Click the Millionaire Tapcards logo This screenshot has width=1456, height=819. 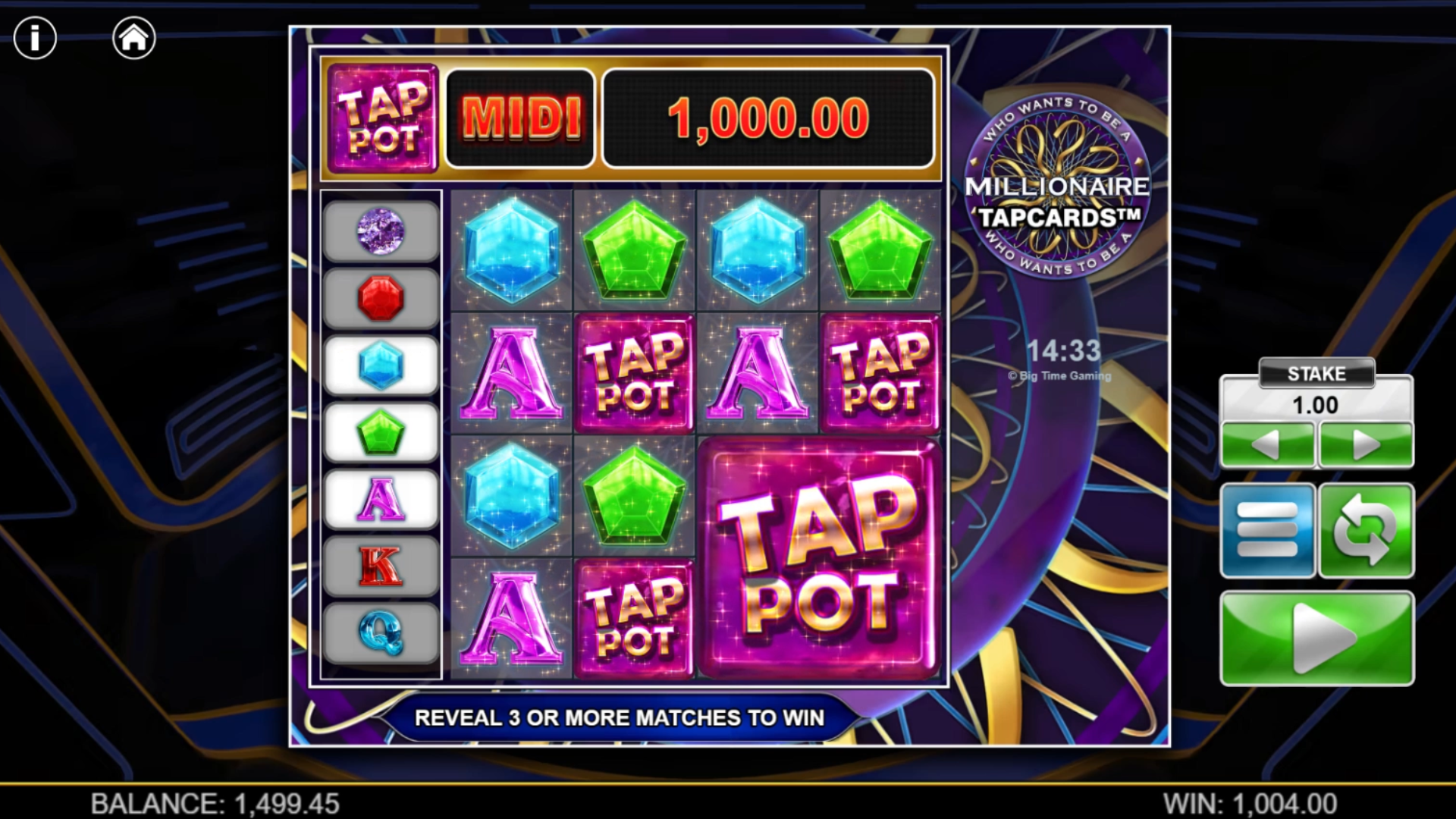(1057, 186)
